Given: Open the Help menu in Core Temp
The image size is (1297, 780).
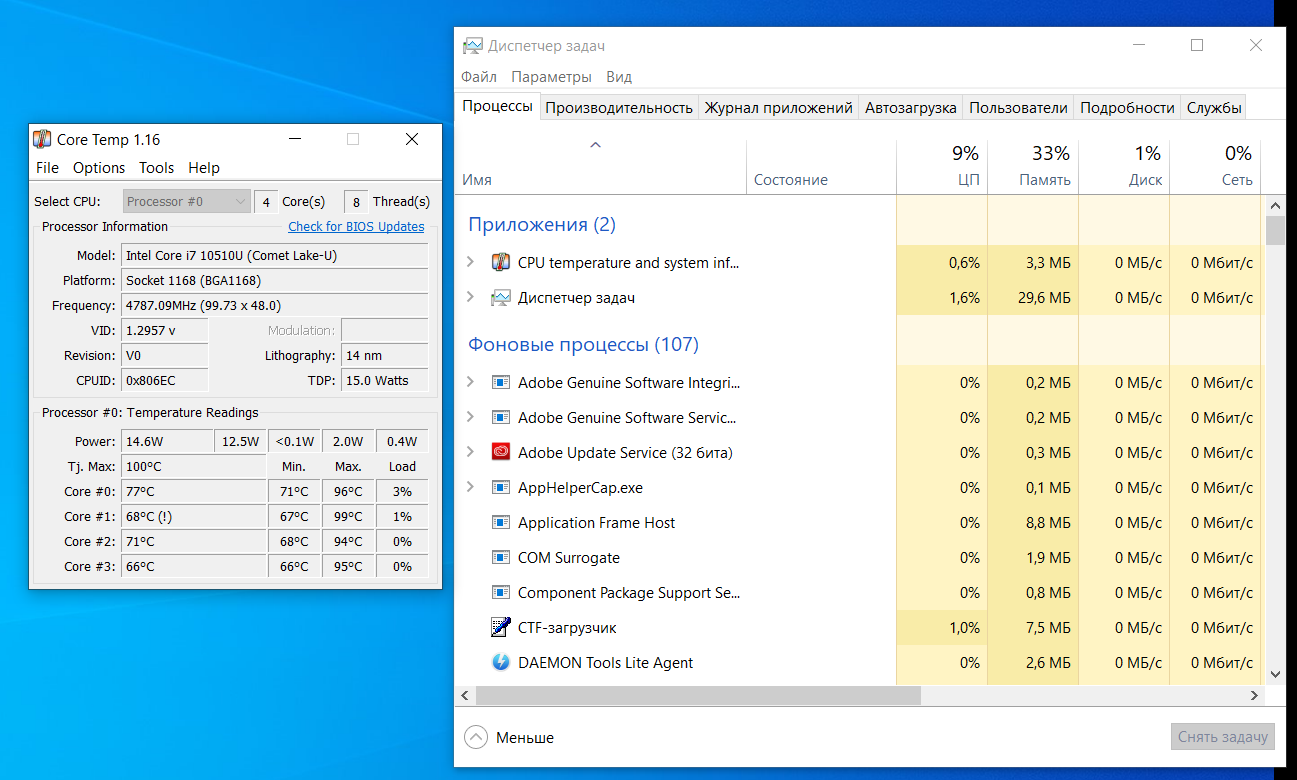Looking at the screenshot, I should coord(204,168).
